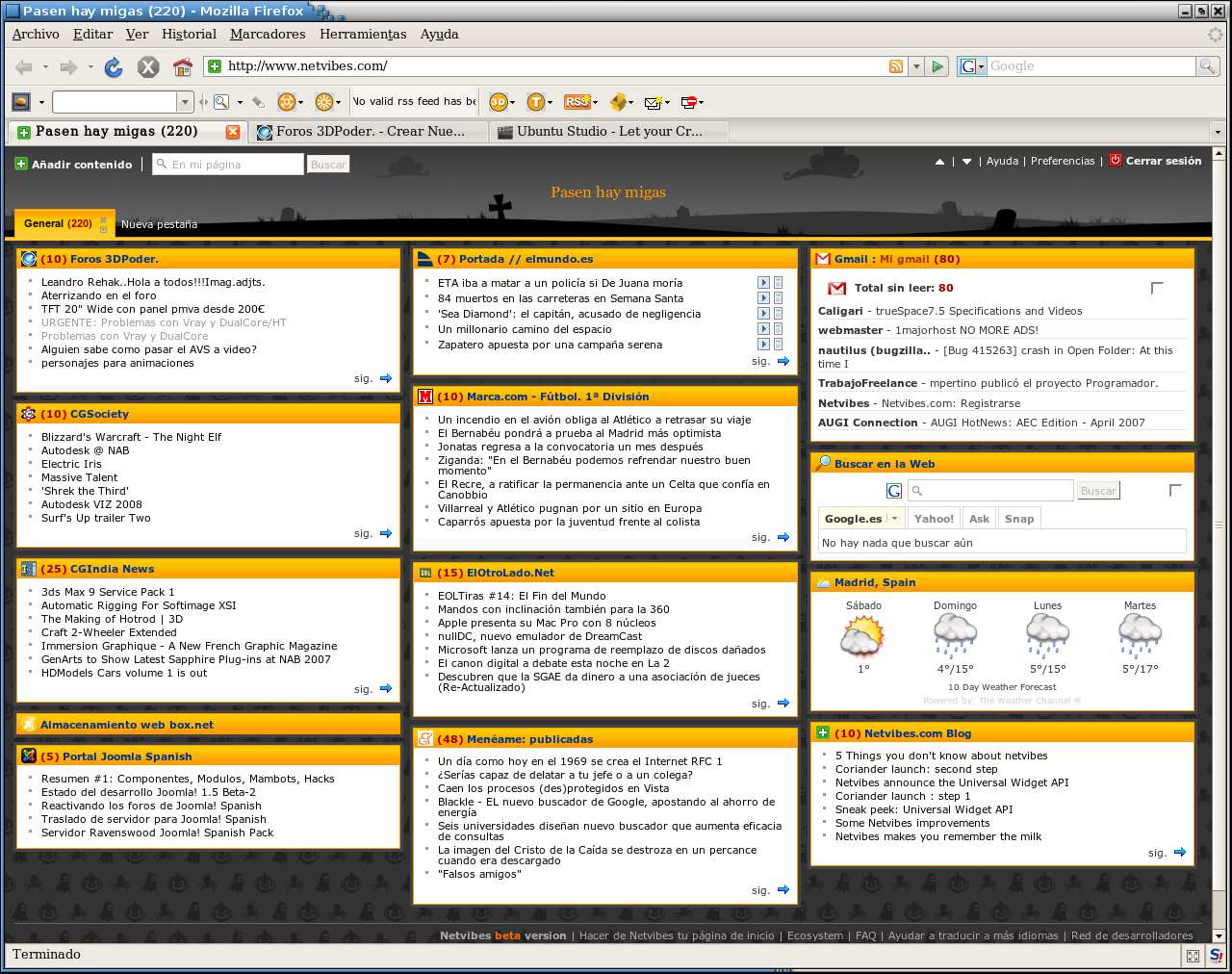This screenshot has height=974, width=1232.
Task: Click the orange 3D toolbar icon
Action: tap(498, 102)
